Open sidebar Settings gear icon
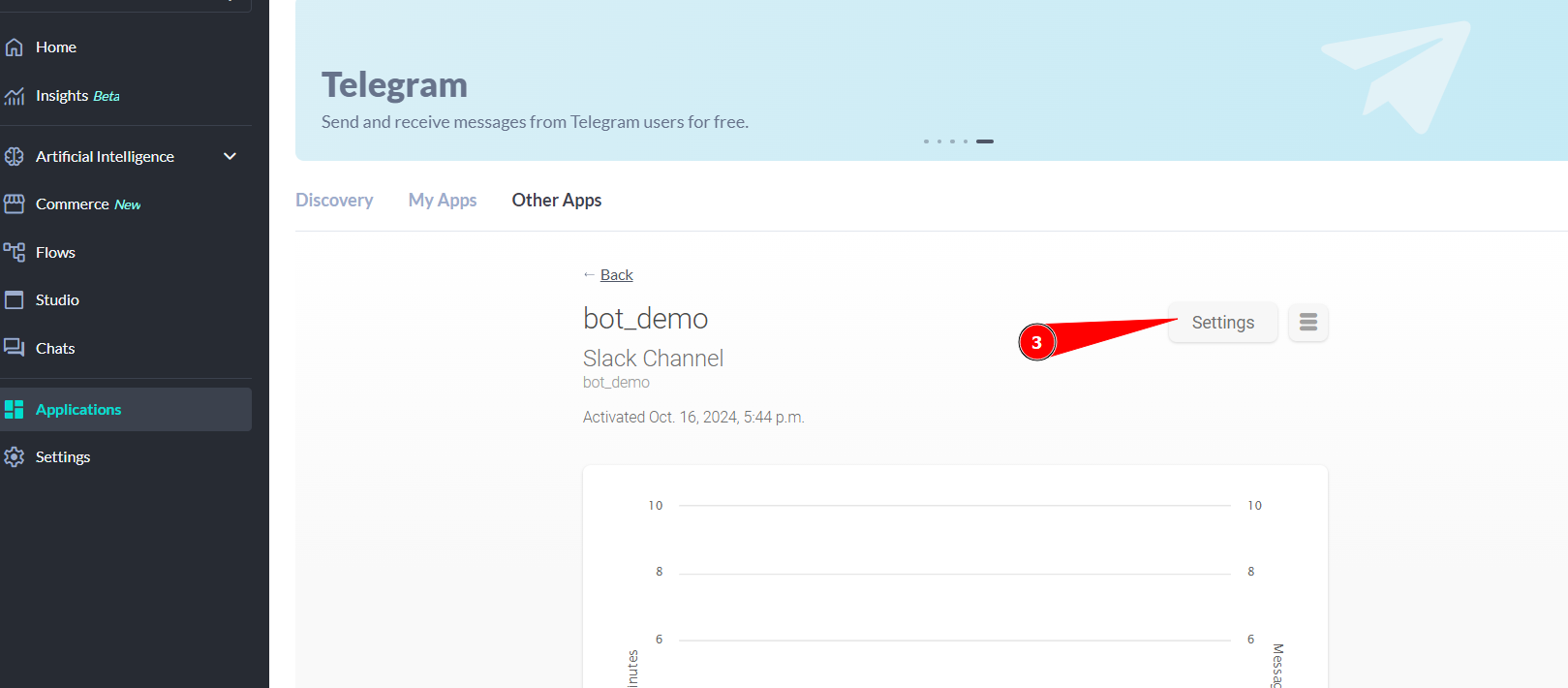The width and height of the screenshot is (1568, 688). [15, 457]
